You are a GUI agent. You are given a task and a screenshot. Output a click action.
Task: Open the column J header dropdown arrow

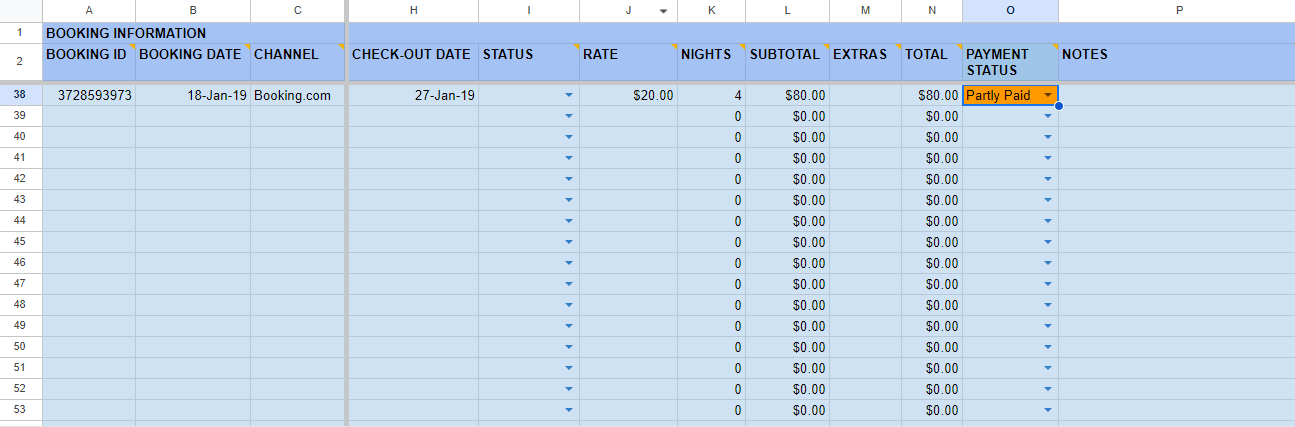tap(662, 11)
